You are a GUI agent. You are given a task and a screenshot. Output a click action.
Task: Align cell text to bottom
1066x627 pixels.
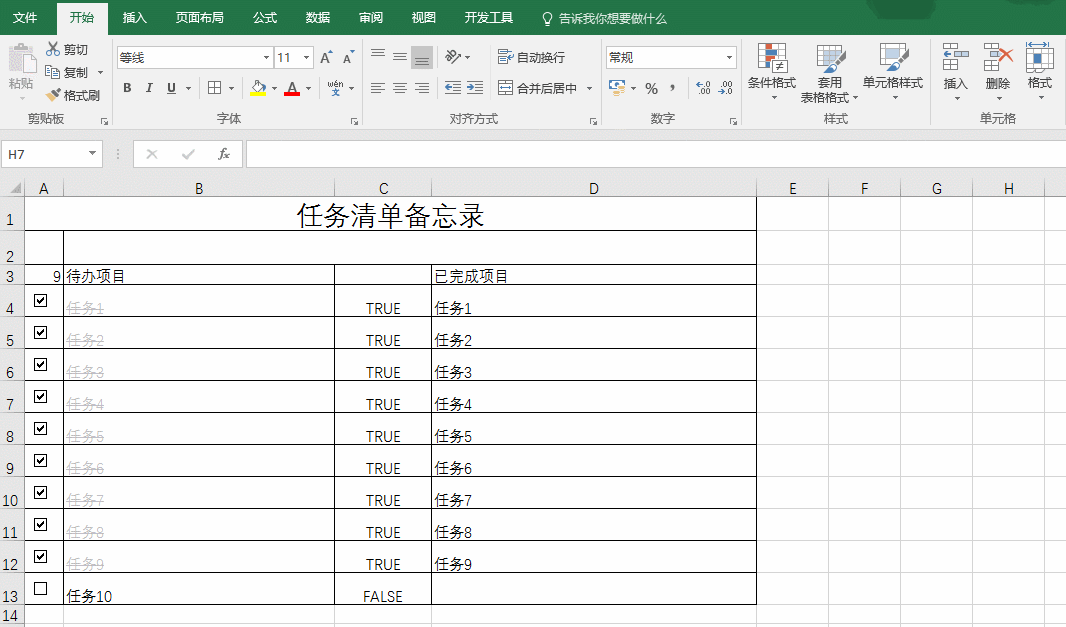422,58
